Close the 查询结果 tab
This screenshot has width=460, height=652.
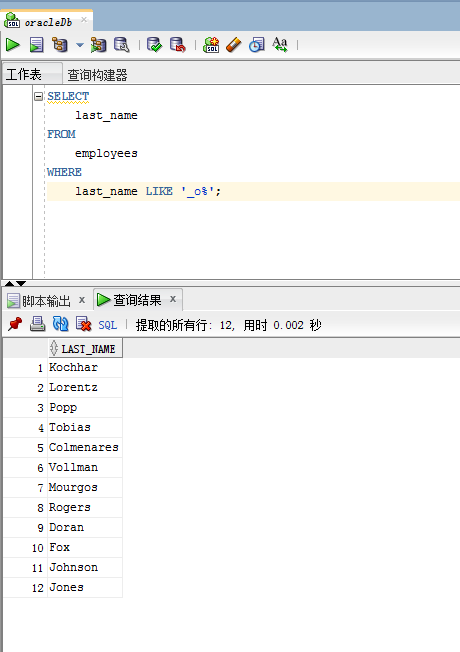pos(173,299)
